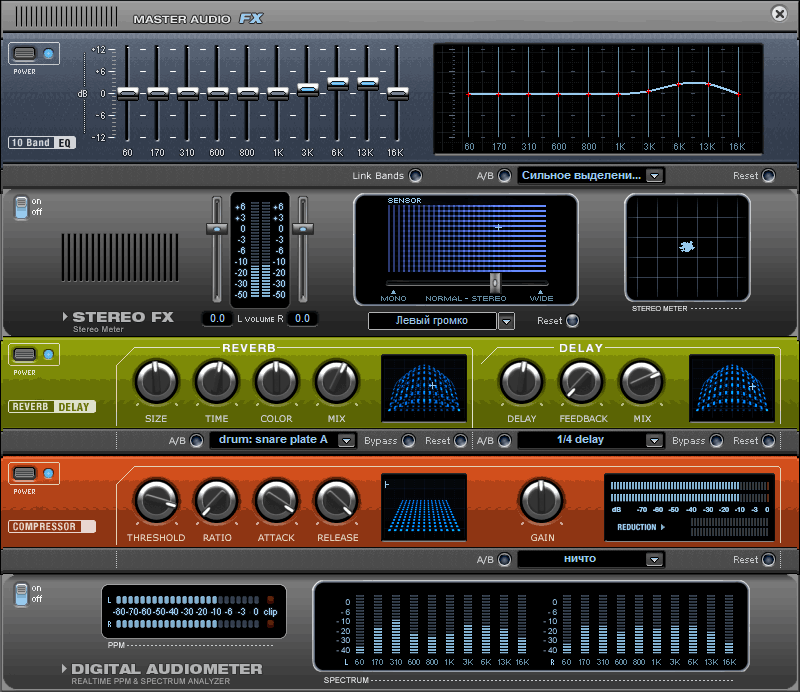Click the compressor RATIO knob
Viewport: 800px width, 692px height.
click(217, 501)
